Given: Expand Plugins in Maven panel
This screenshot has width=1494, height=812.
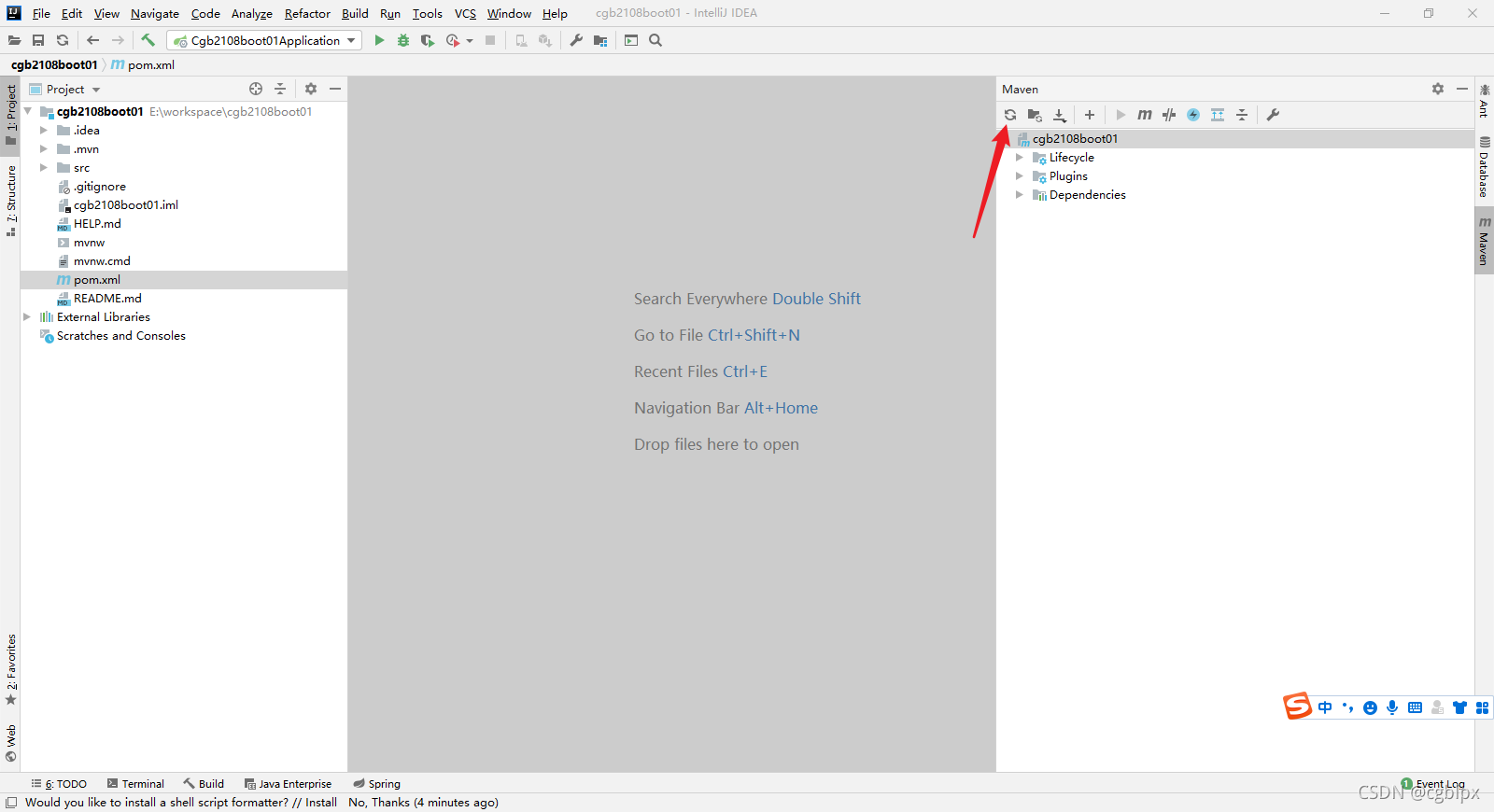Looking at the screenshot, I should point(1020,176).
